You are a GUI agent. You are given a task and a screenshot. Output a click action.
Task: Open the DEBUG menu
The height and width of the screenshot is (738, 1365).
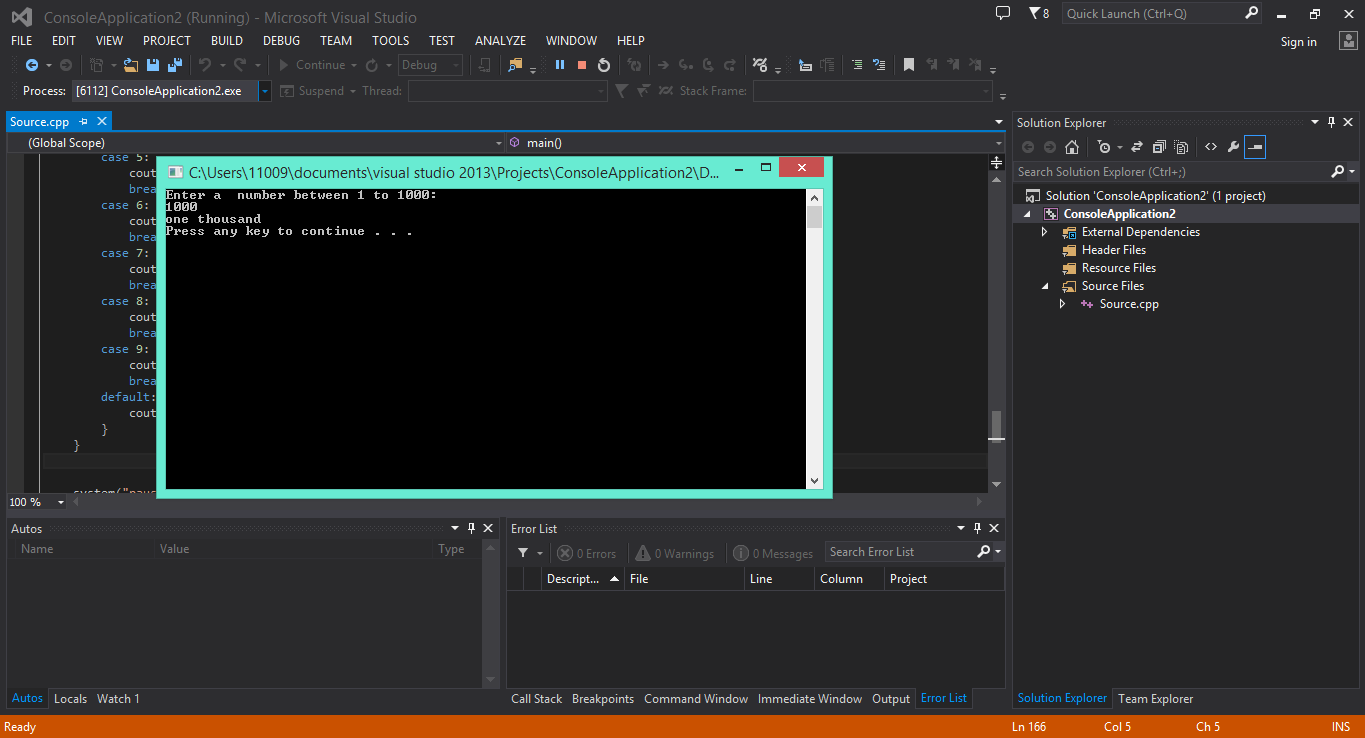pos(281,40)
